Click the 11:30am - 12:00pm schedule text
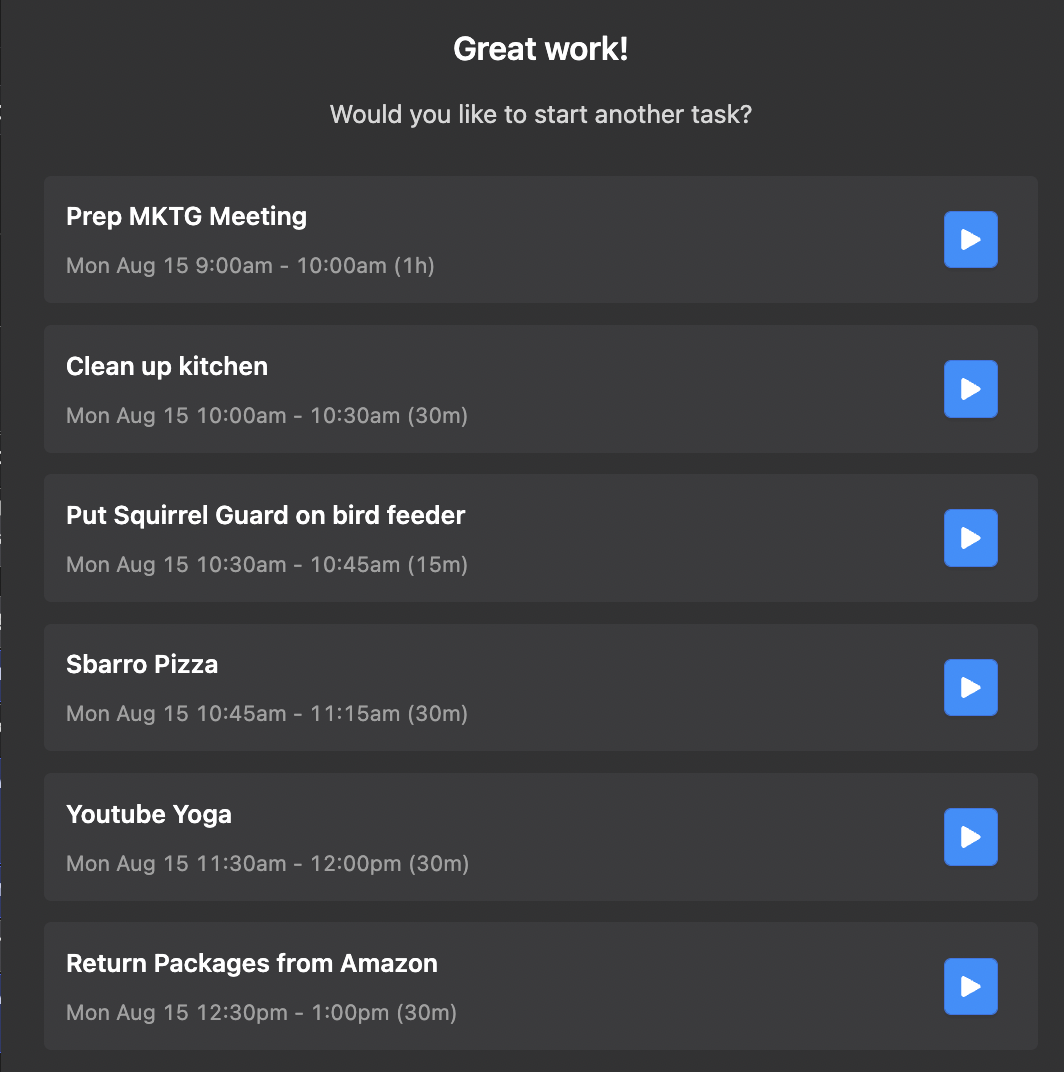This screenshot has width=1064, height=1072. coord(267,863)
